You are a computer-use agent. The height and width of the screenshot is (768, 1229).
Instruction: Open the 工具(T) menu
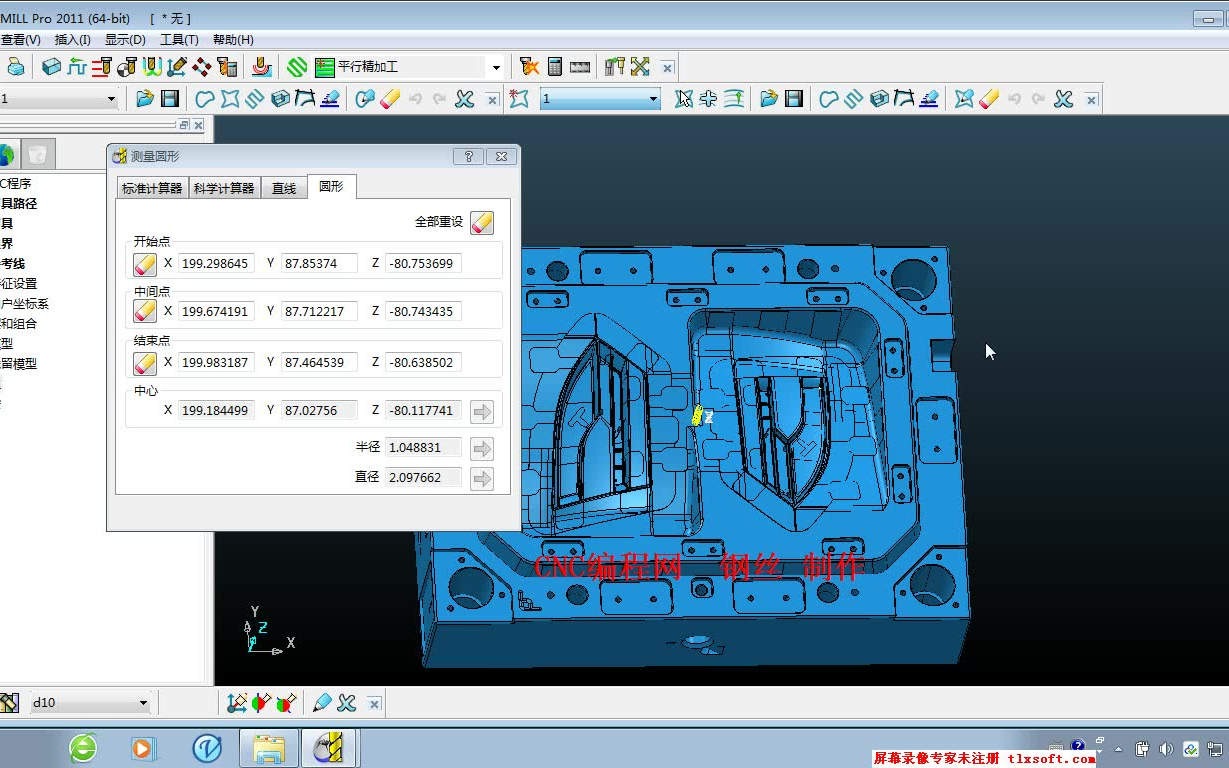[x=179, y=40]
